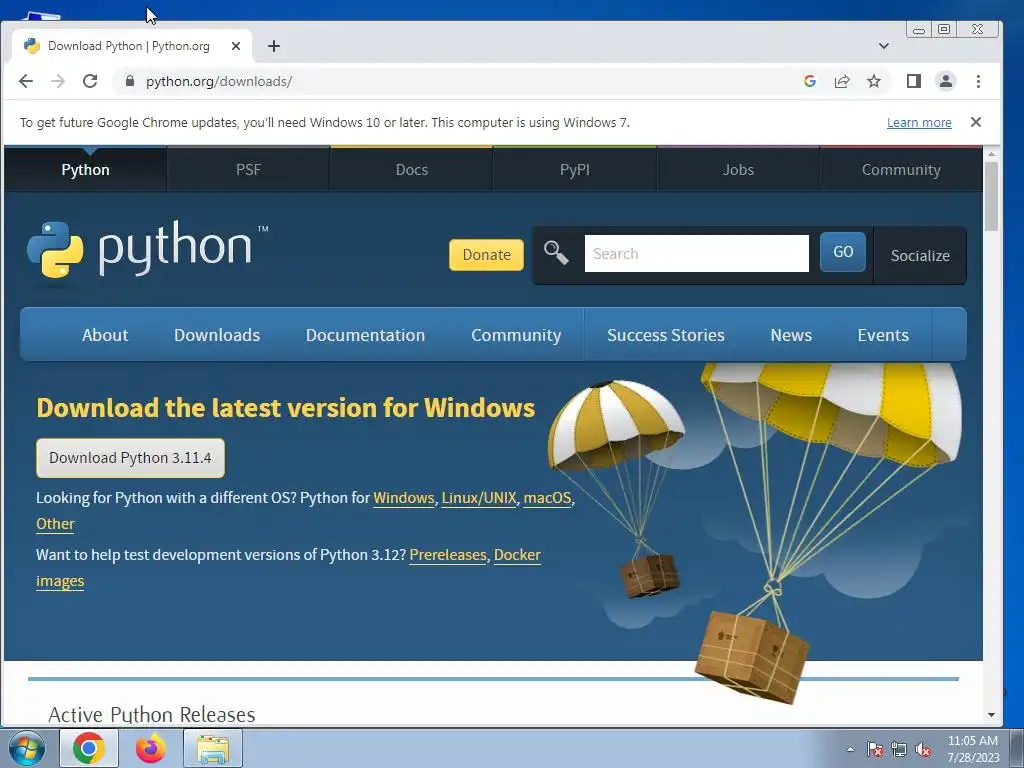Click the muted volume tray icon

pyautogui.click(x=923, y=750)
